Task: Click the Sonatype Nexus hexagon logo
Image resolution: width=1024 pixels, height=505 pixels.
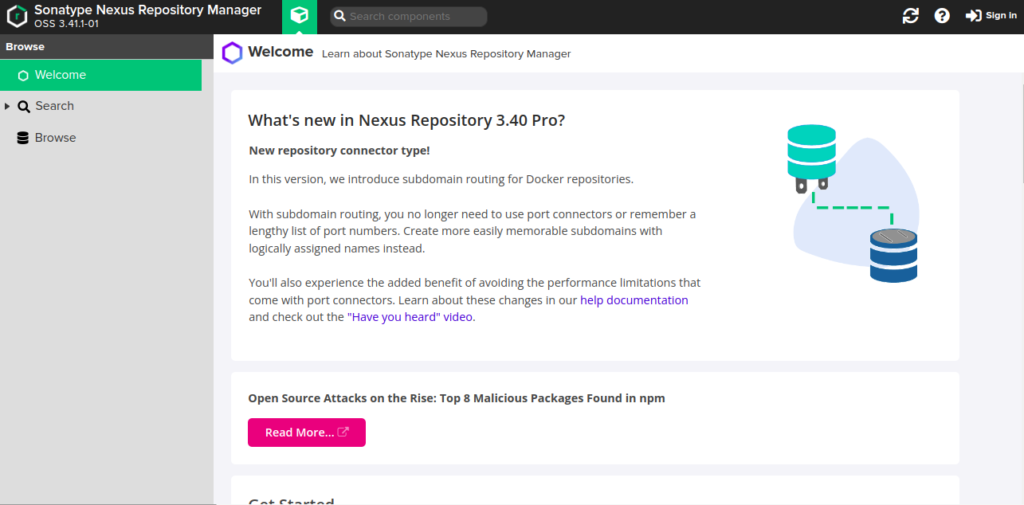Action: (18, 16)
